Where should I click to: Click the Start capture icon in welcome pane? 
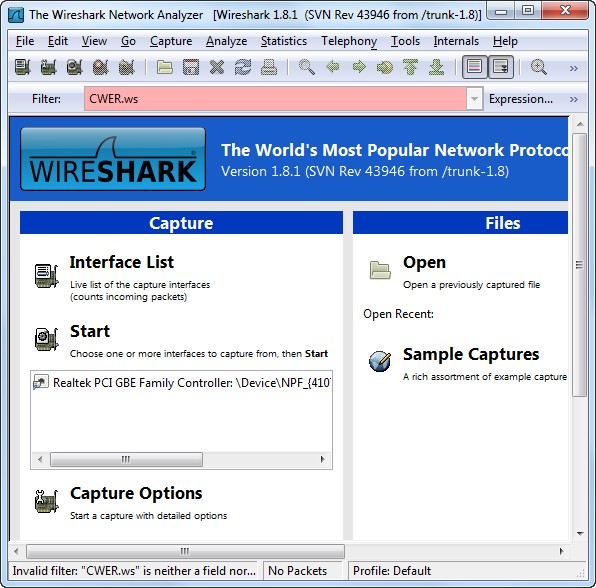[x=46, y=339]
